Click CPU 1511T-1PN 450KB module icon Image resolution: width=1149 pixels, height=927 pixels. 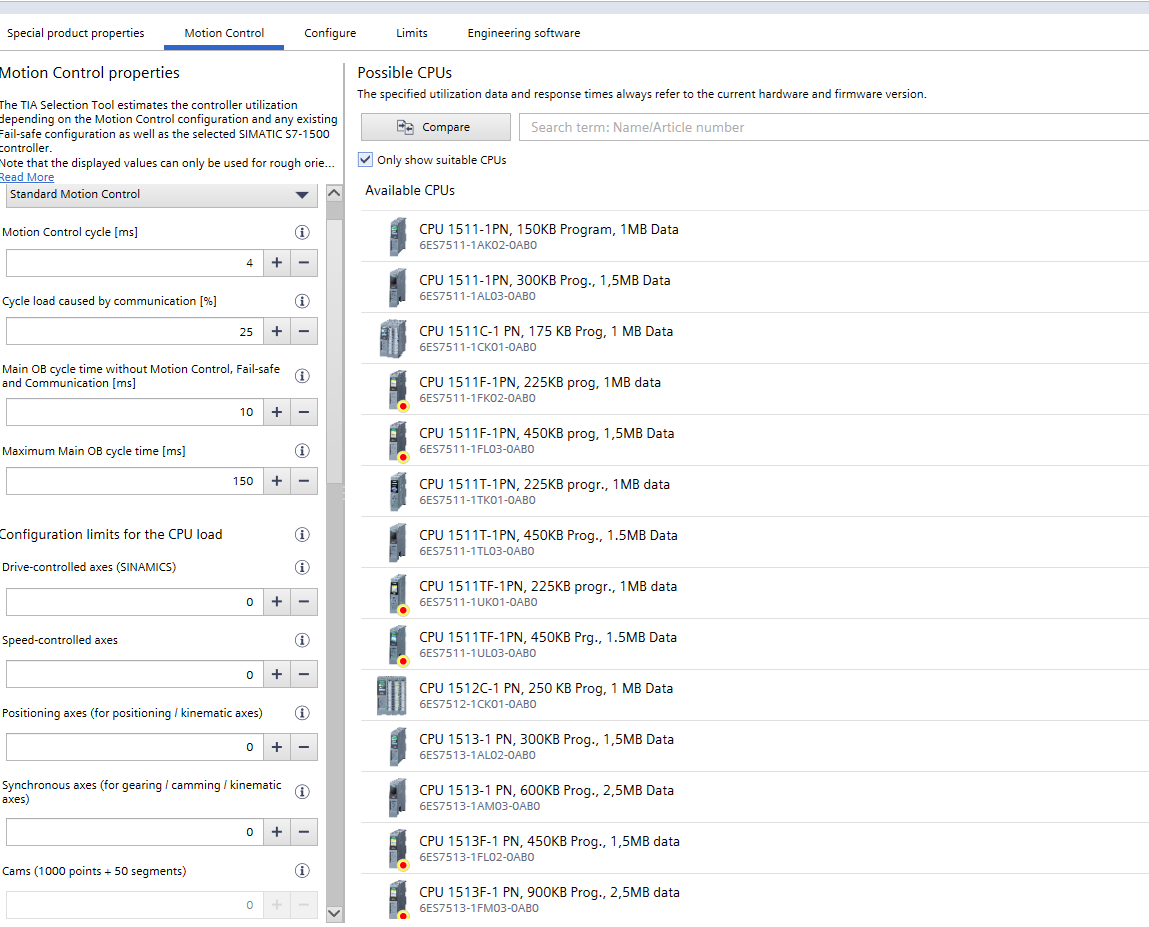click(x=397, y=542)
